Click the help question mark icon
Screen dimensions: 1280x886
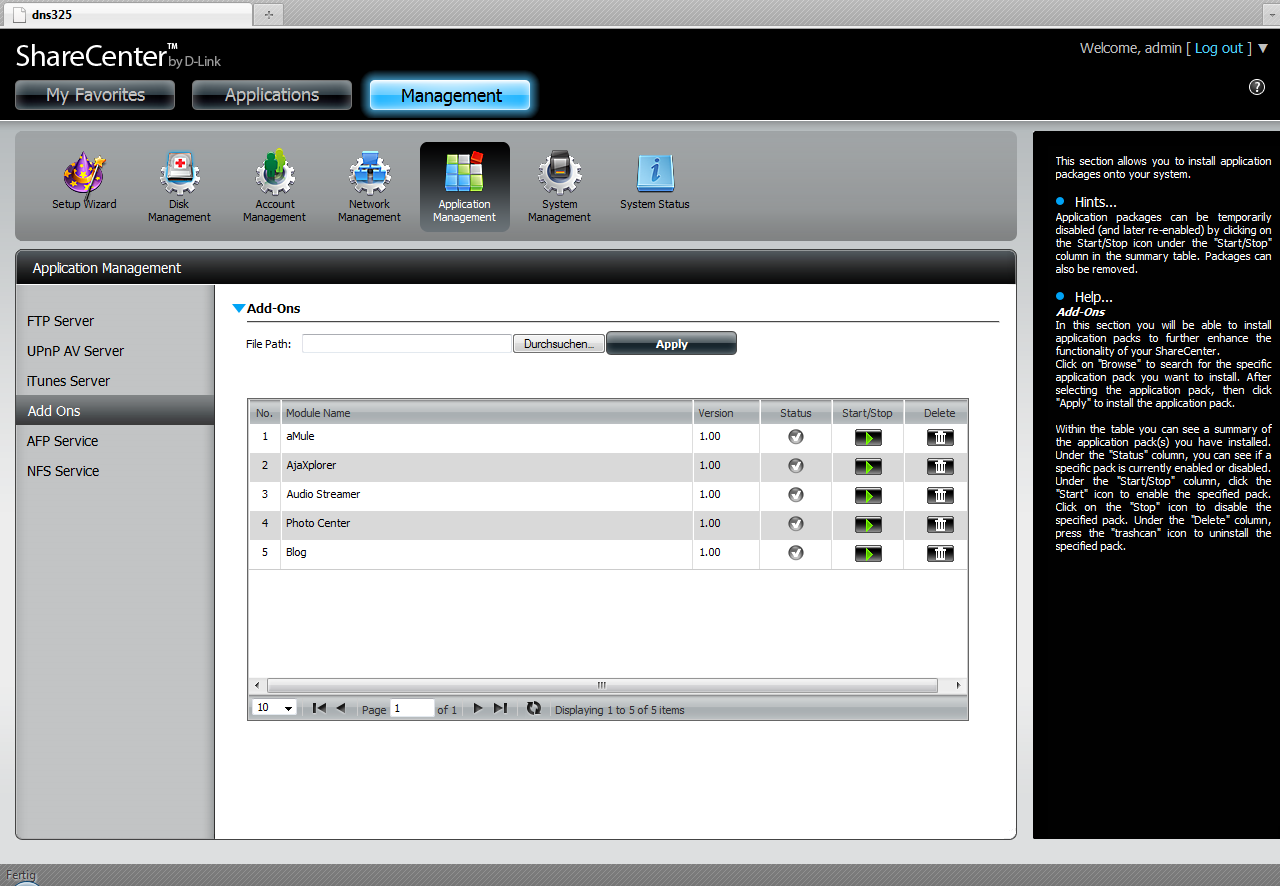[x=1257, y=87]
